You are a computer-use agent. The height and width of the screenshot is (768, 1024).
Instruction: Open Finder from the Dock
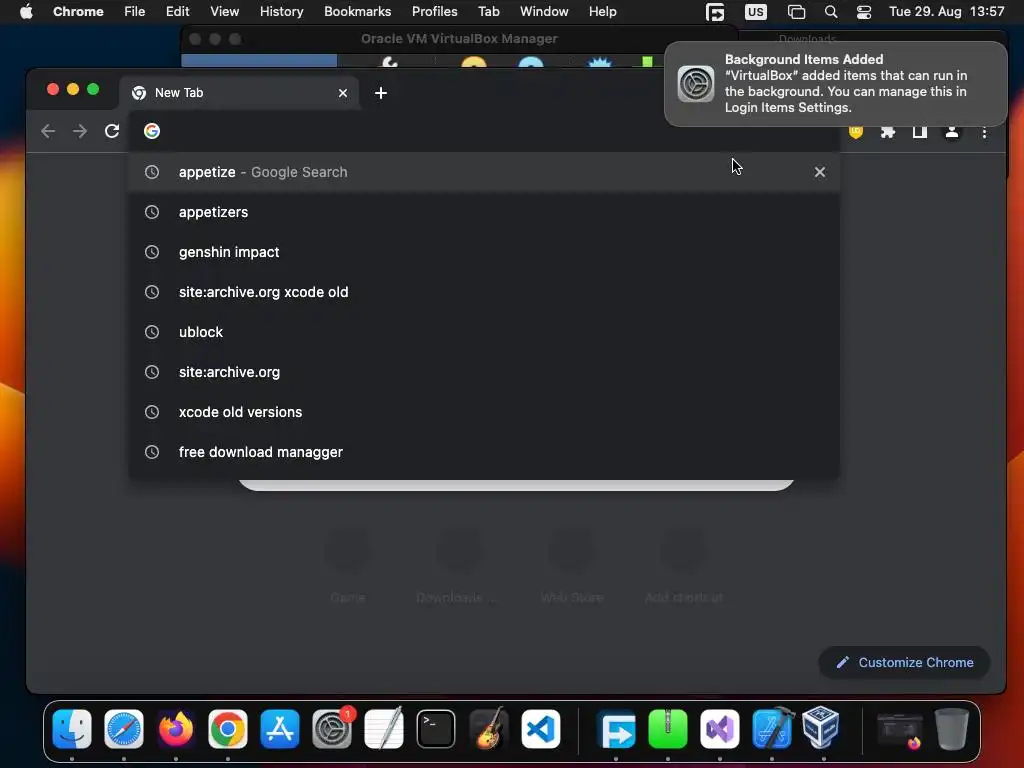point(72,729)
